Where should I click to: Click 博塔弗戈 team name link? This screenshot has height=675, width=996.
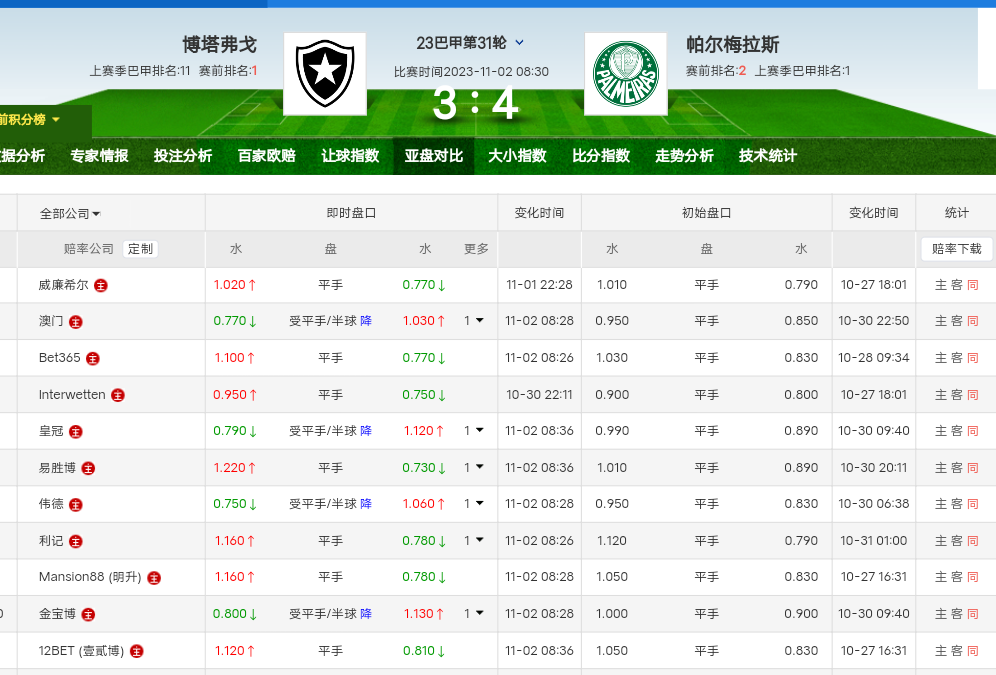click(x=219, y=45)
